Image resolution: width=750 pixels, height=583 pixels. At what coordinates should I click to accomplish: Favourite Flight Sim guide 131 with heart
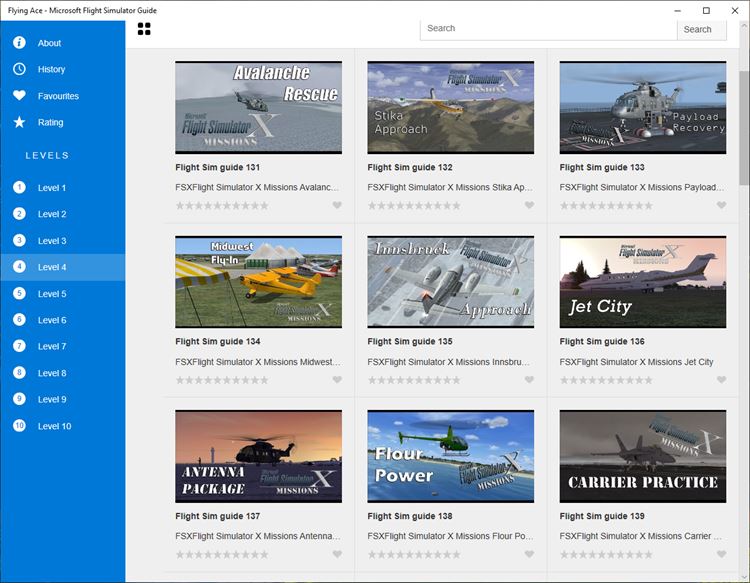[x=337, y=205]
